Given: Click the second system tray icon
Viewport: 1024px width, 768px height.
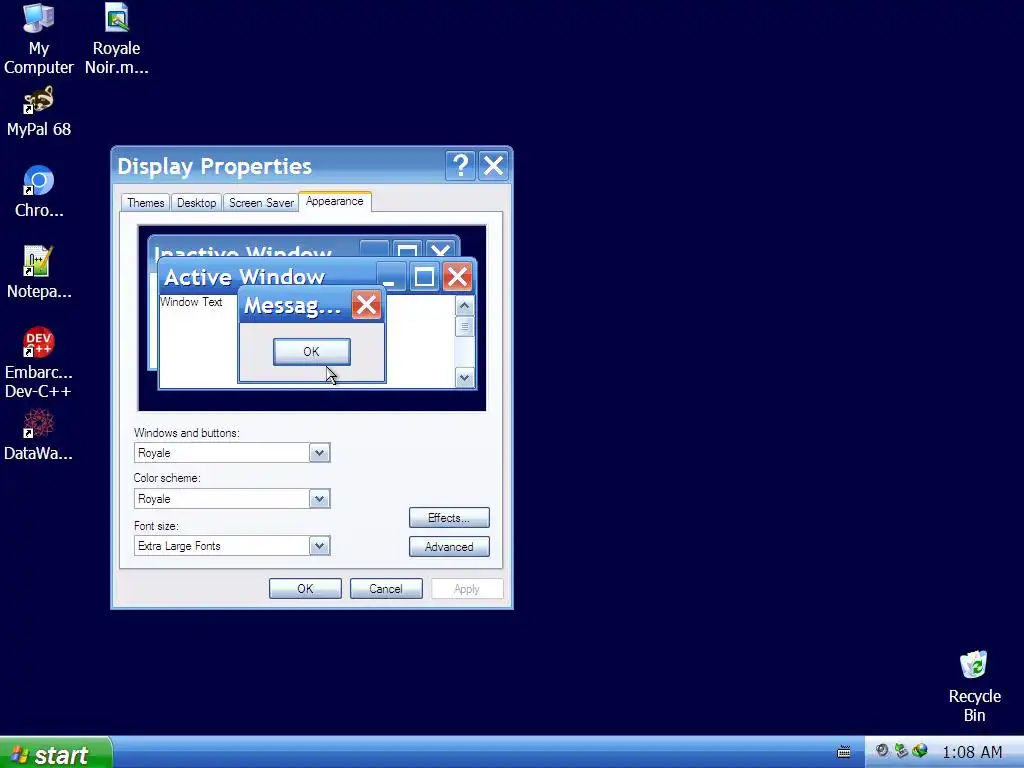Looking at the screenshot, I should coord(901,751).
